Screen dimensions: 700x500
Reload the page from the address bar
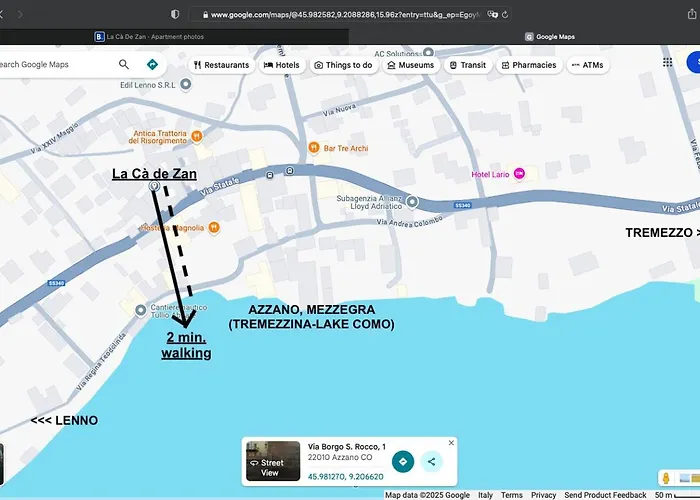point(505,15)
